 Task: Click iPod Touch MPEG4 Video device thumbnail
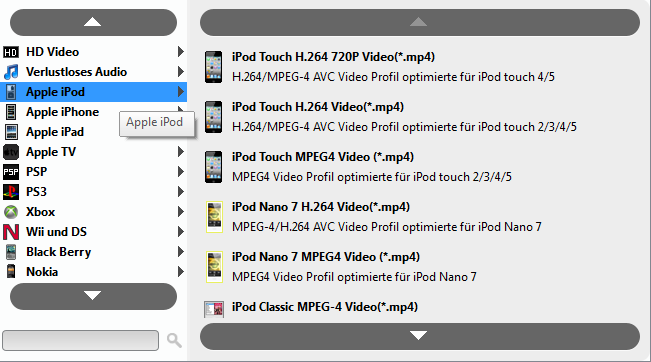(x=213, y=167)
